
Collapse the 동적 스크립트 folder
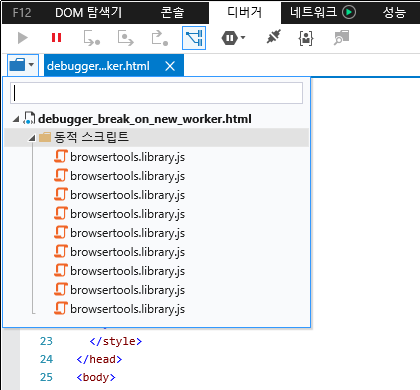(x=32, y=137)
